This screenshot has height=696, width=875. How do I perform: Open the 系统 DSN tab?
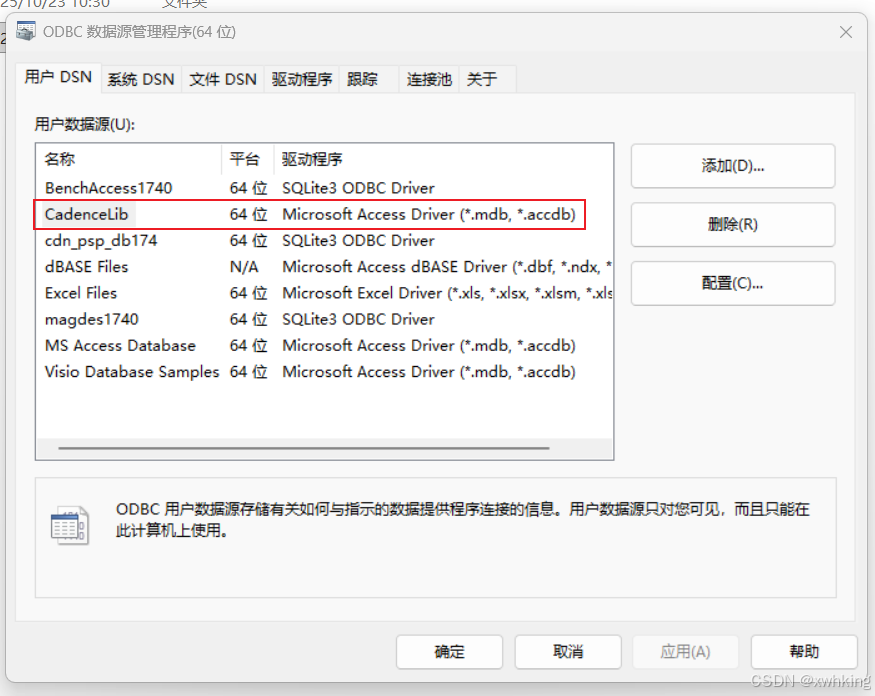coord(141,79)
